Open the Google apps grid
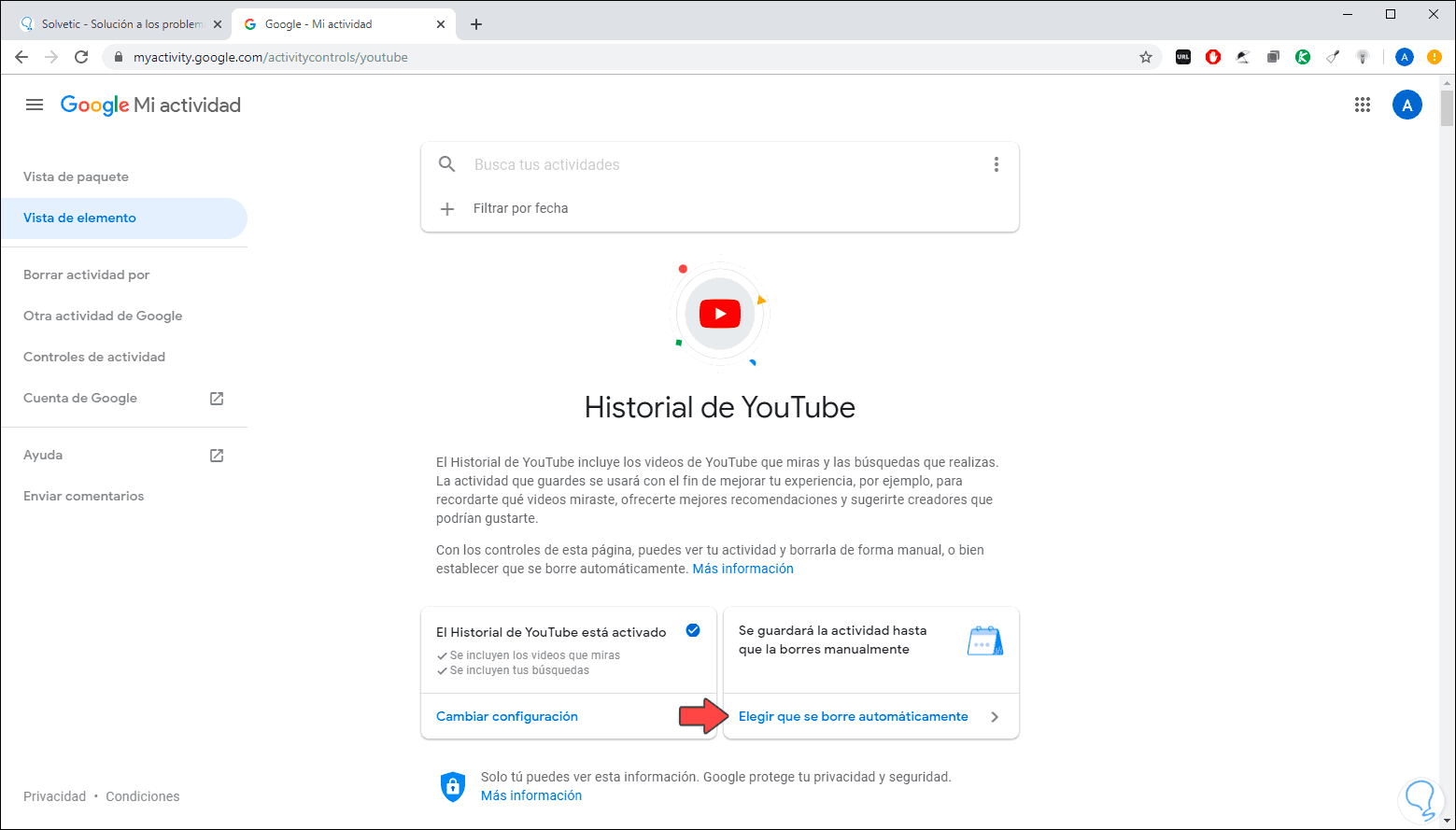This screenshot has height=830, width=1456. click(1363, 105)
